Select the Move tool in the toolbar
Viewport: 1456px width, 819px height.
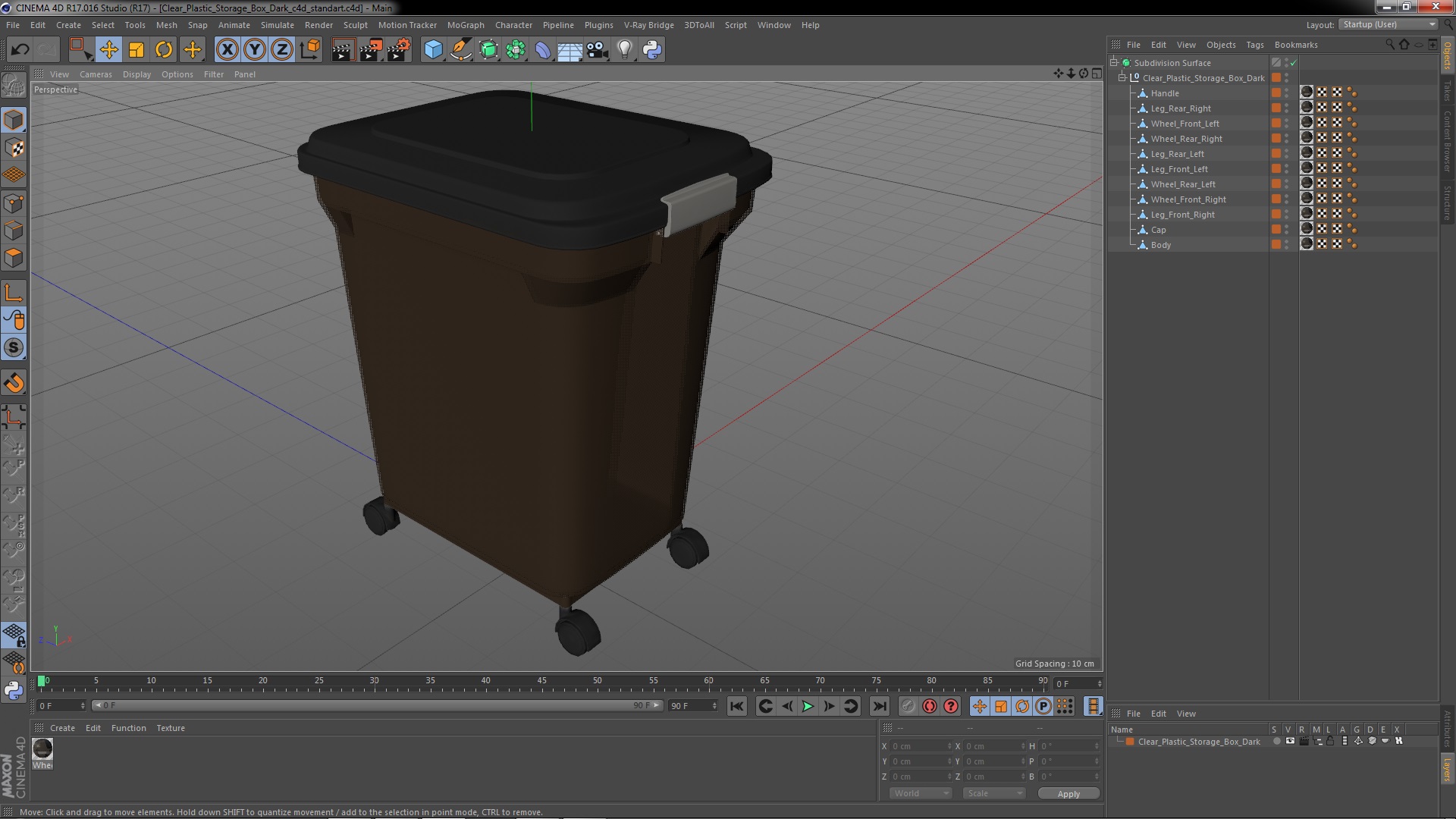point(108,50)
